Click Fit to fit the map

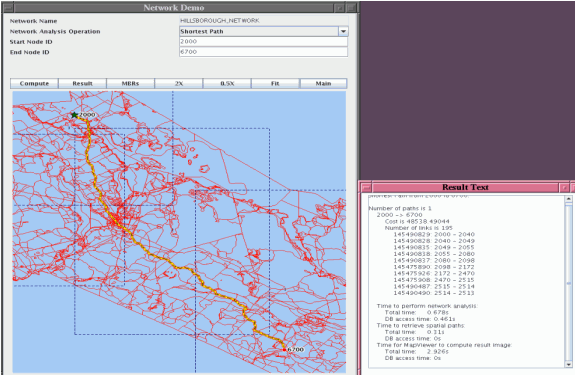(x=275, y=84)
